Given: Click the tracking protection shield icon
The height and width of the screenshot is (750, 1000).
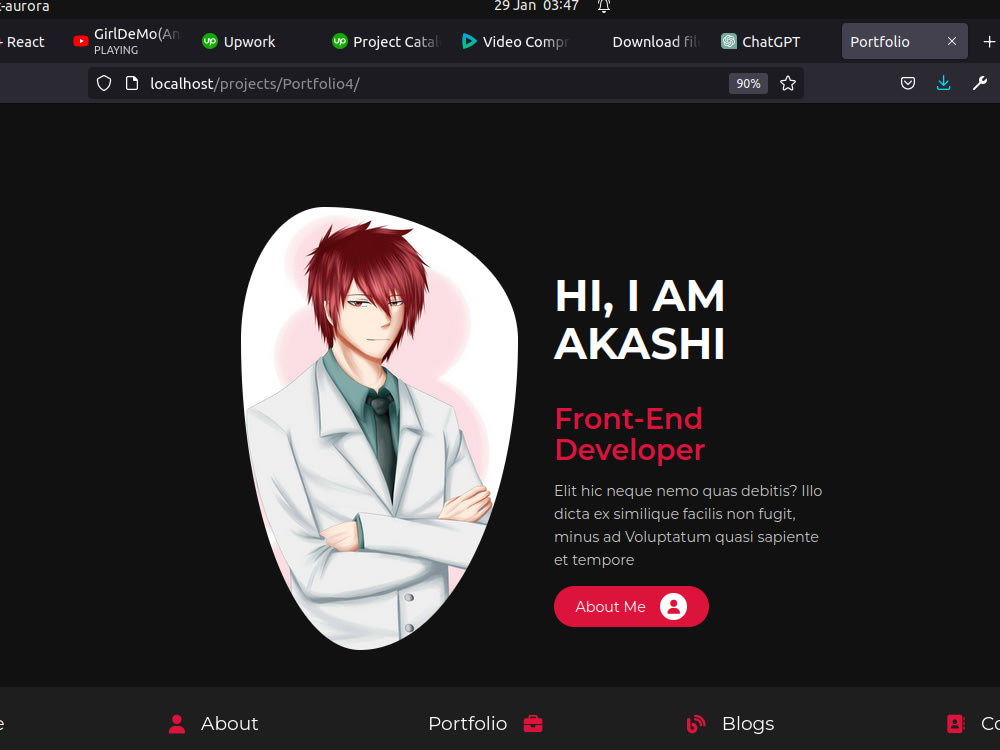Looking at the screenshot, I should click(104, 84).
